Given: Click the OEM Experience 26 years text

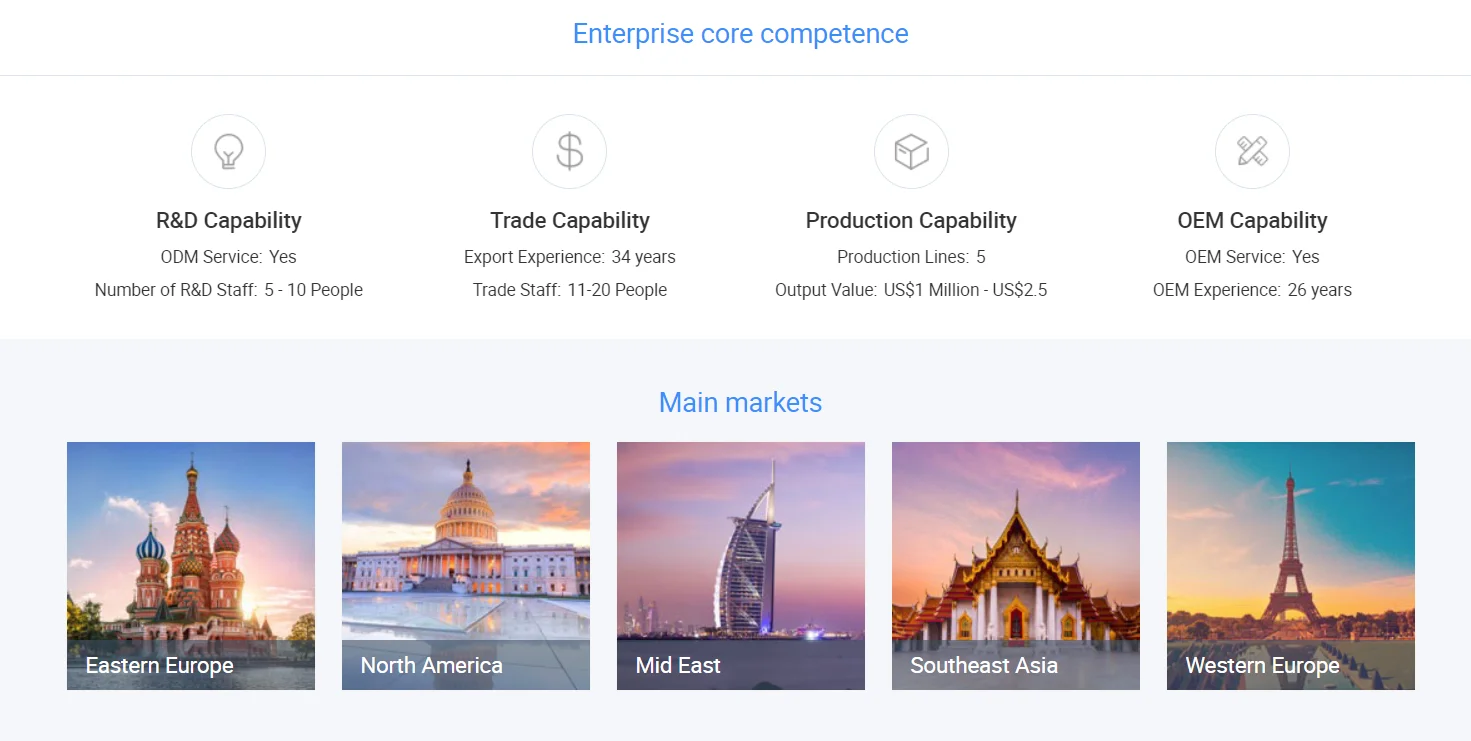Looking at the screenshot, I should [1252, 290].
